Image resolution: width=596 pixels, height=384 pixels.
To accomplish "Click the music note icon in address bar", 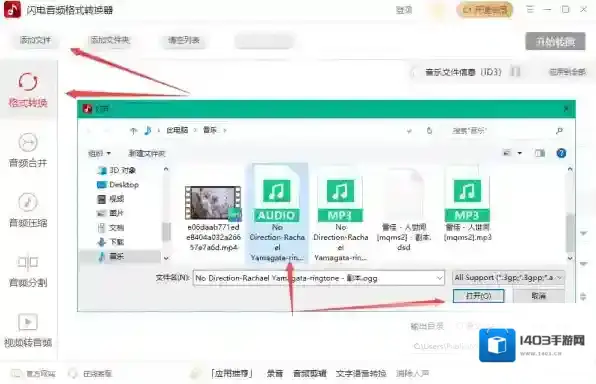I will point(148,131).
